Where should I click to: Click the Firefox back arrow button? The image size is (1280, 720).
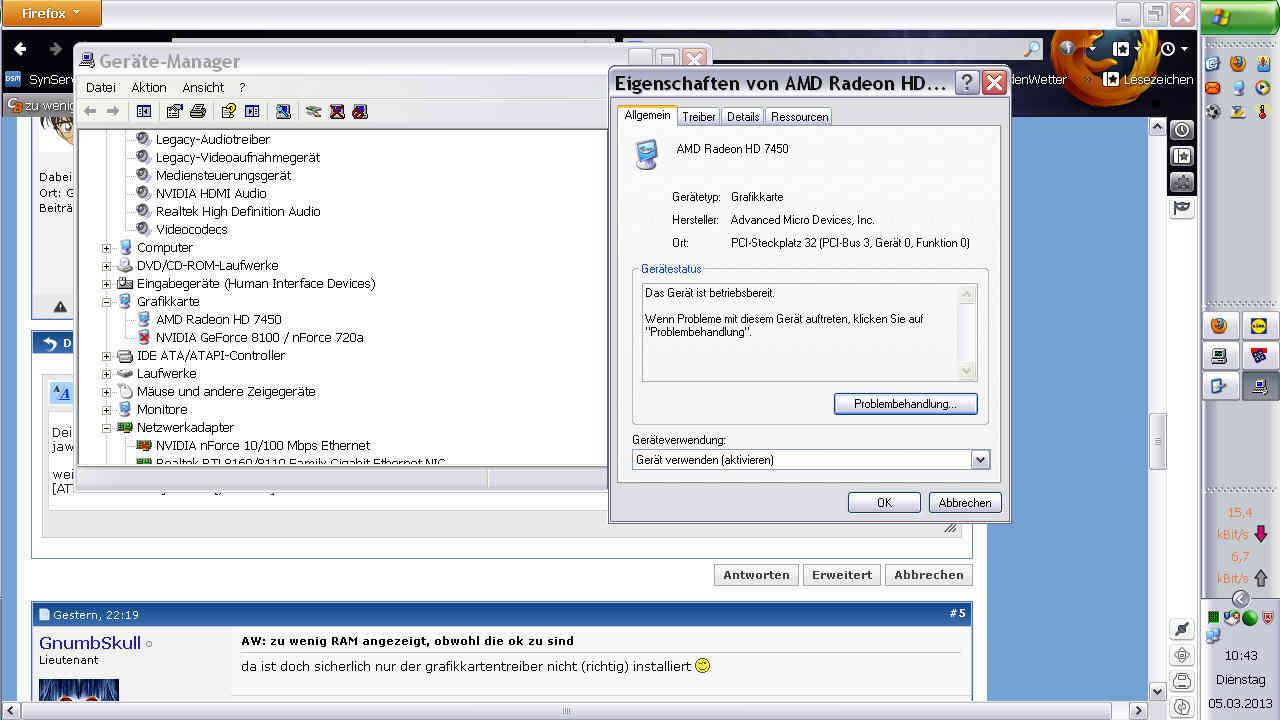(x=20, y=49)
